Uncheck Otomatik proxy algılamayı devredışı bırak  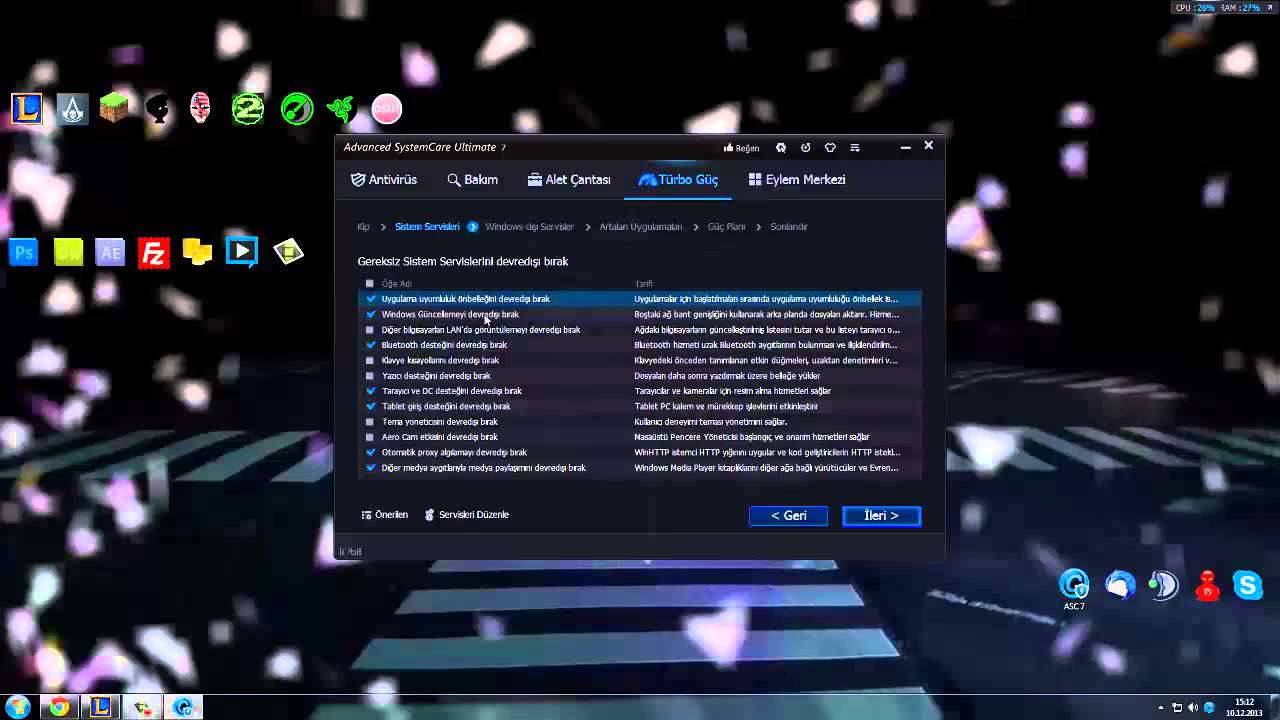pyautogui.click(x=371, y=452)
